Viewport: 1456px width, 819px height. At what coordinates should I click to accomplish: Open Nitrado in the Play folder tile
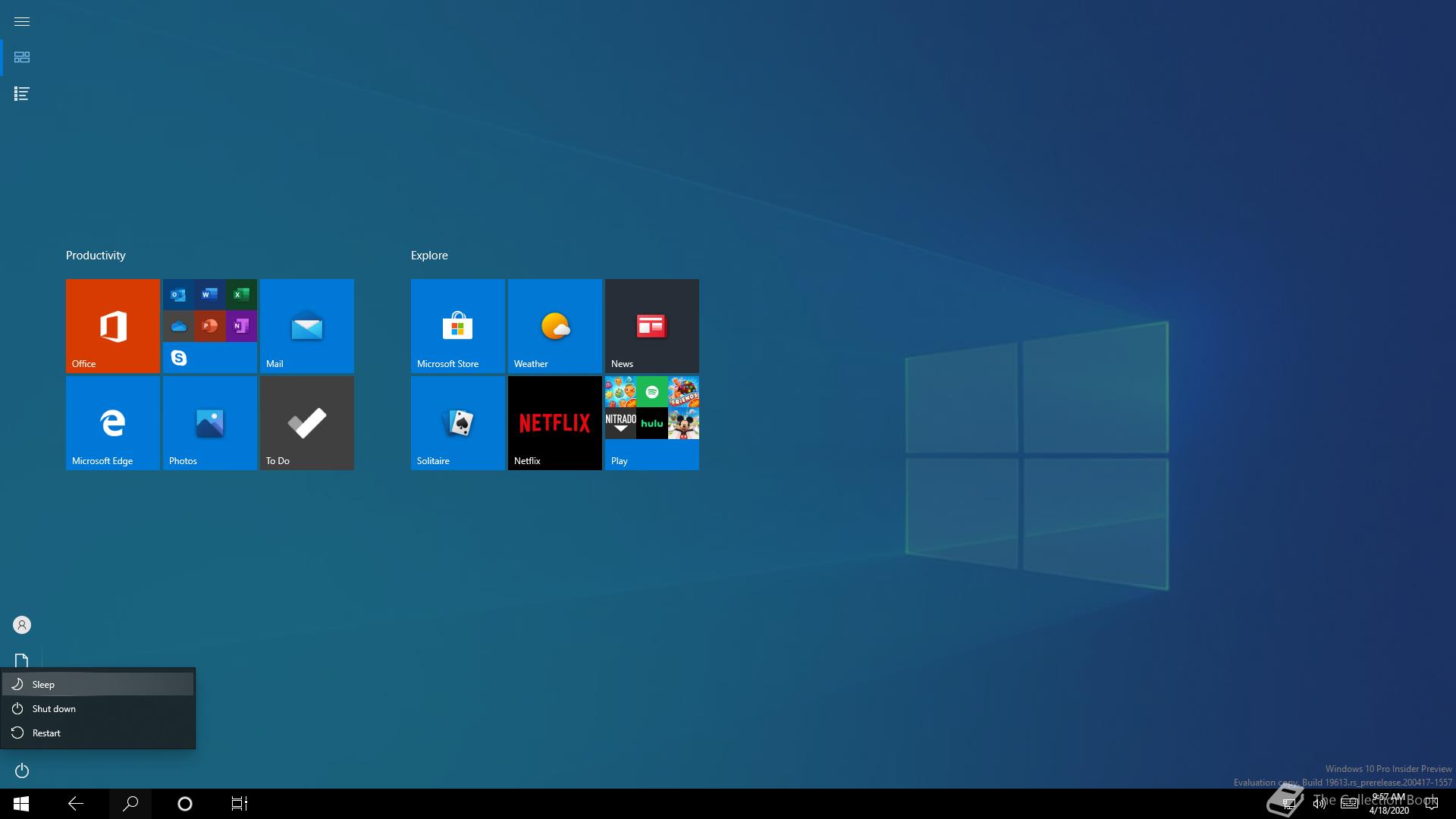(621, 423)
